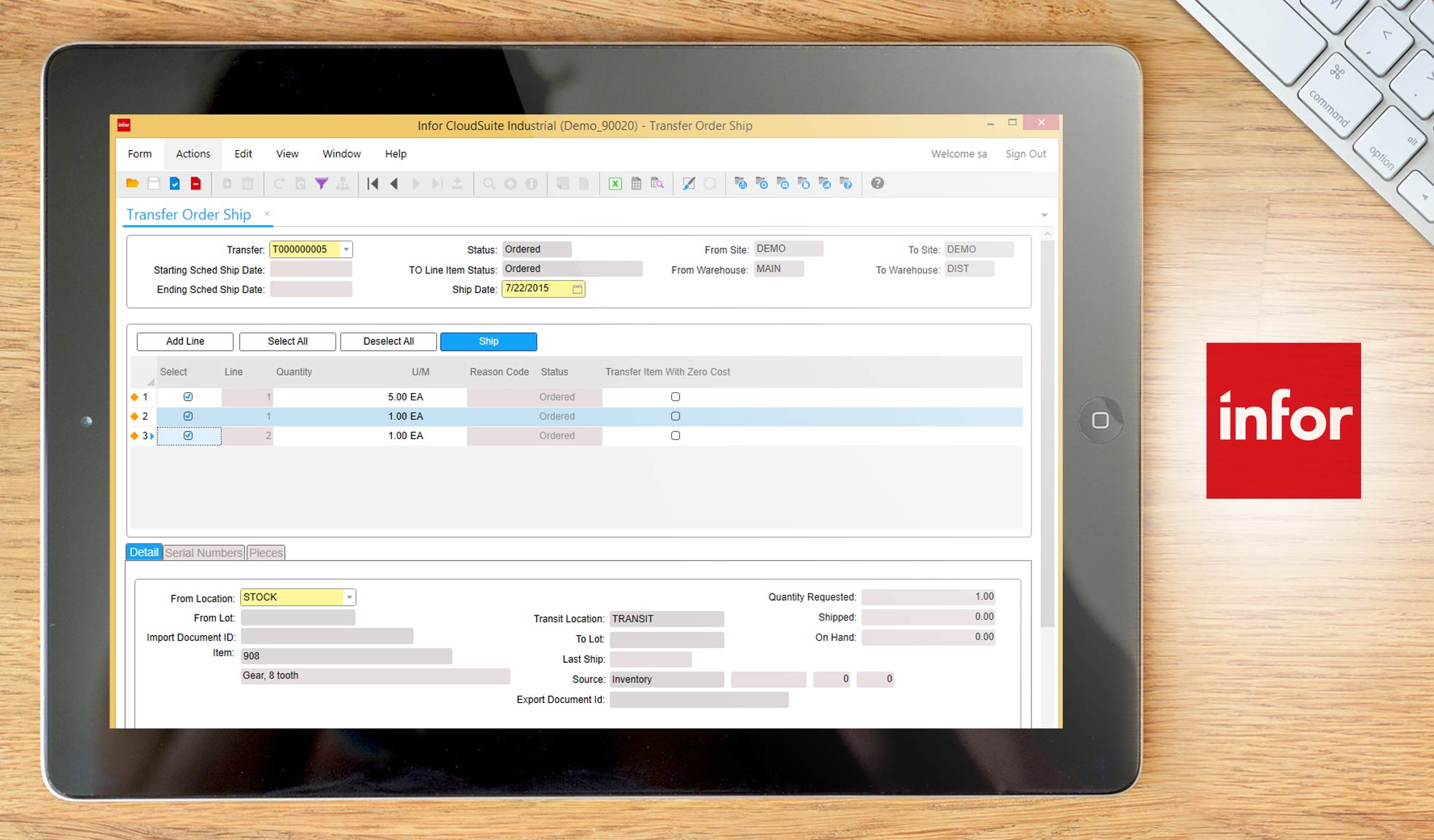Open the print preview icon
The image size is (1434, 840).
point(657,183)
